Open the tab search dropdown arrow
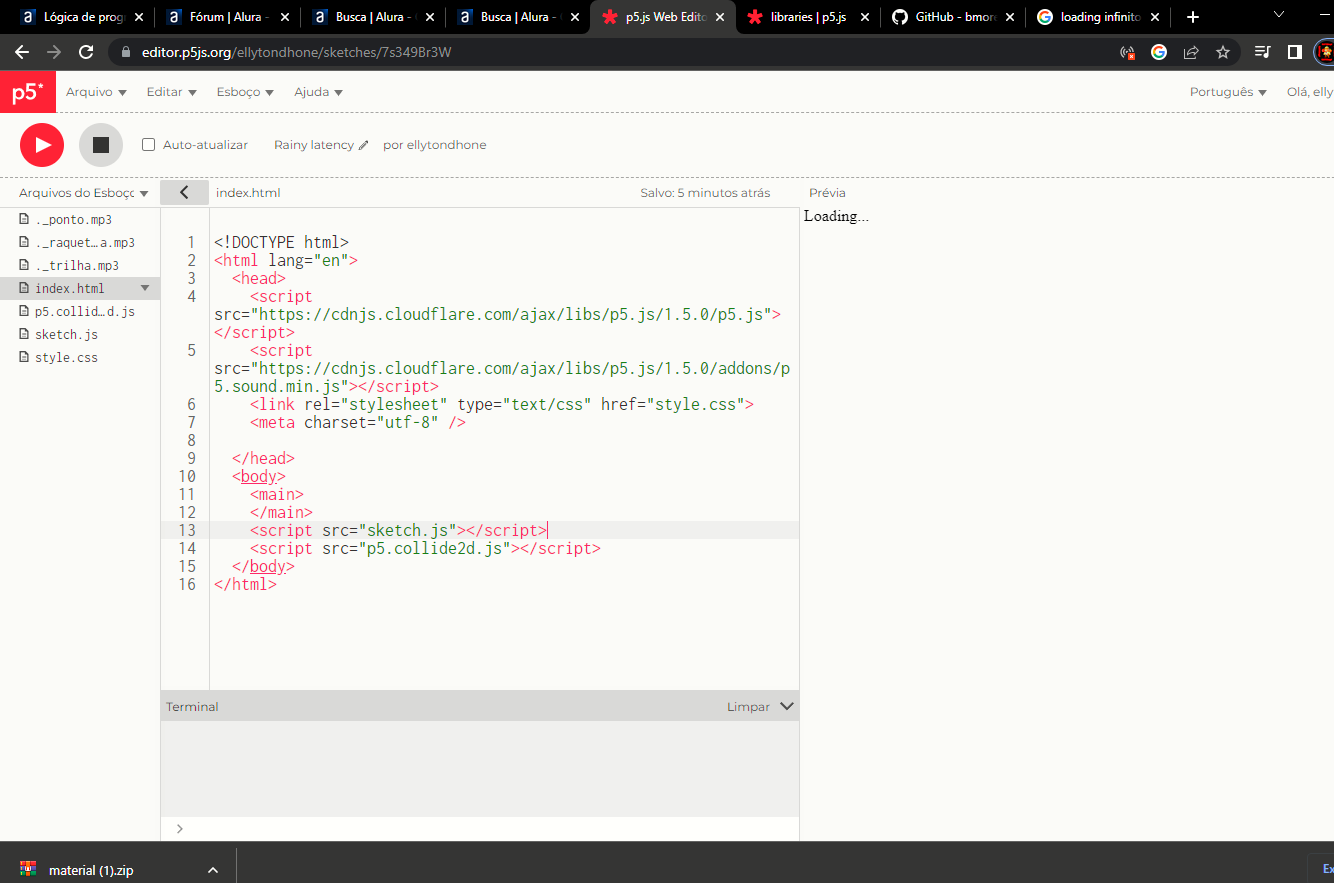The image size is (1334, 883). click(1278, 15)
